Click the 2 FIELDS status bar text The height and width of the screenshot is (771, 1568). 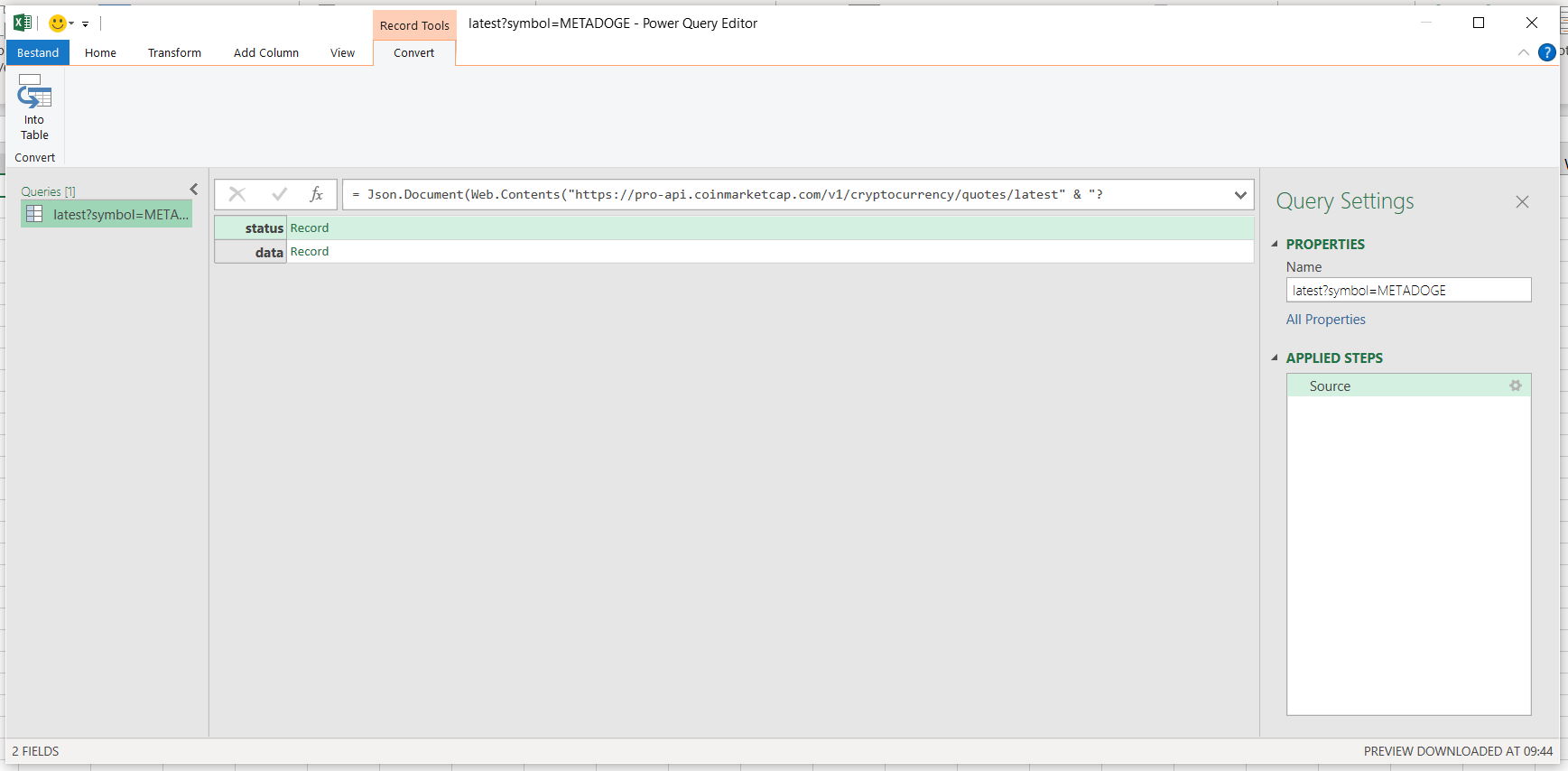pyautogui.click(x=35, y=751)
